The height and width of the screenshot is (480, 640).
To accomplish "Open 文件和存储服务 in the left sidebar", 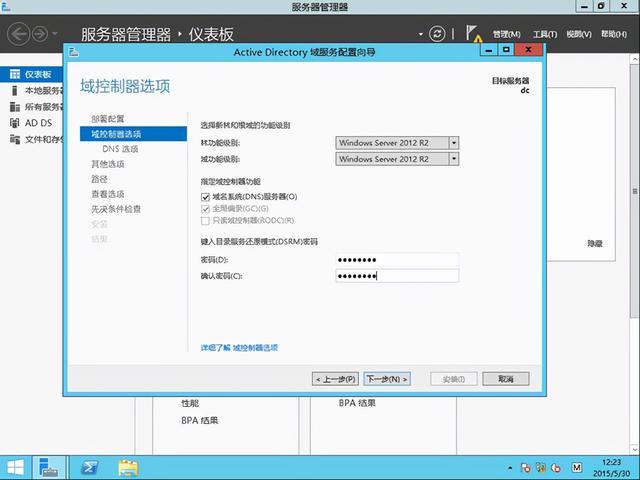I will click(36, 139).
